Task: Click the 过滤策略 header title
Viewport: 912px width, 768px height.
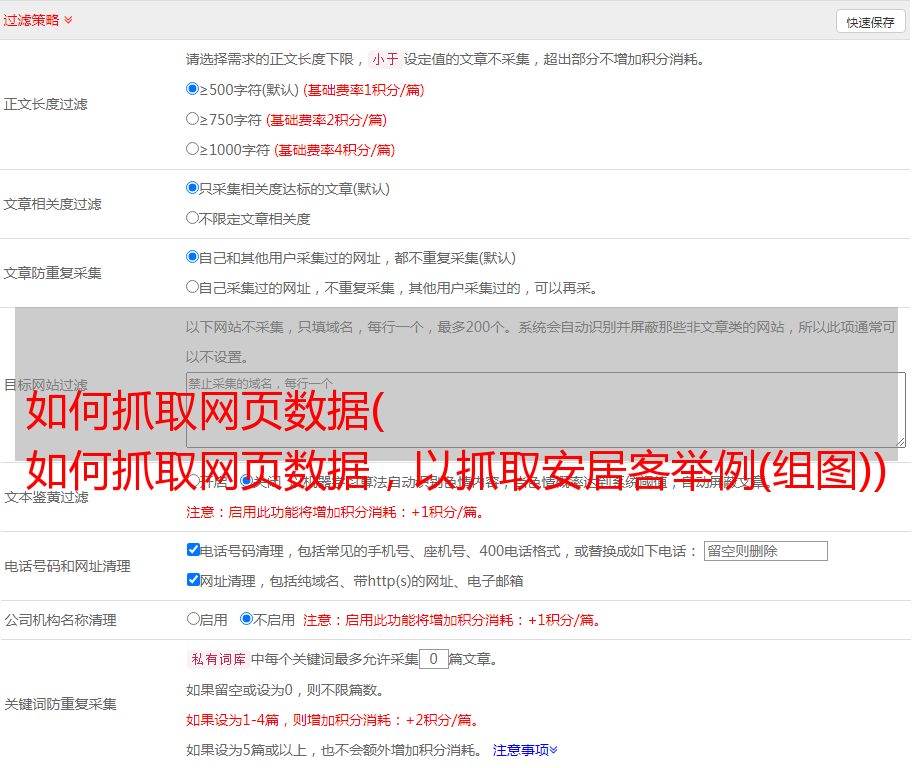Action: (30, 20)
